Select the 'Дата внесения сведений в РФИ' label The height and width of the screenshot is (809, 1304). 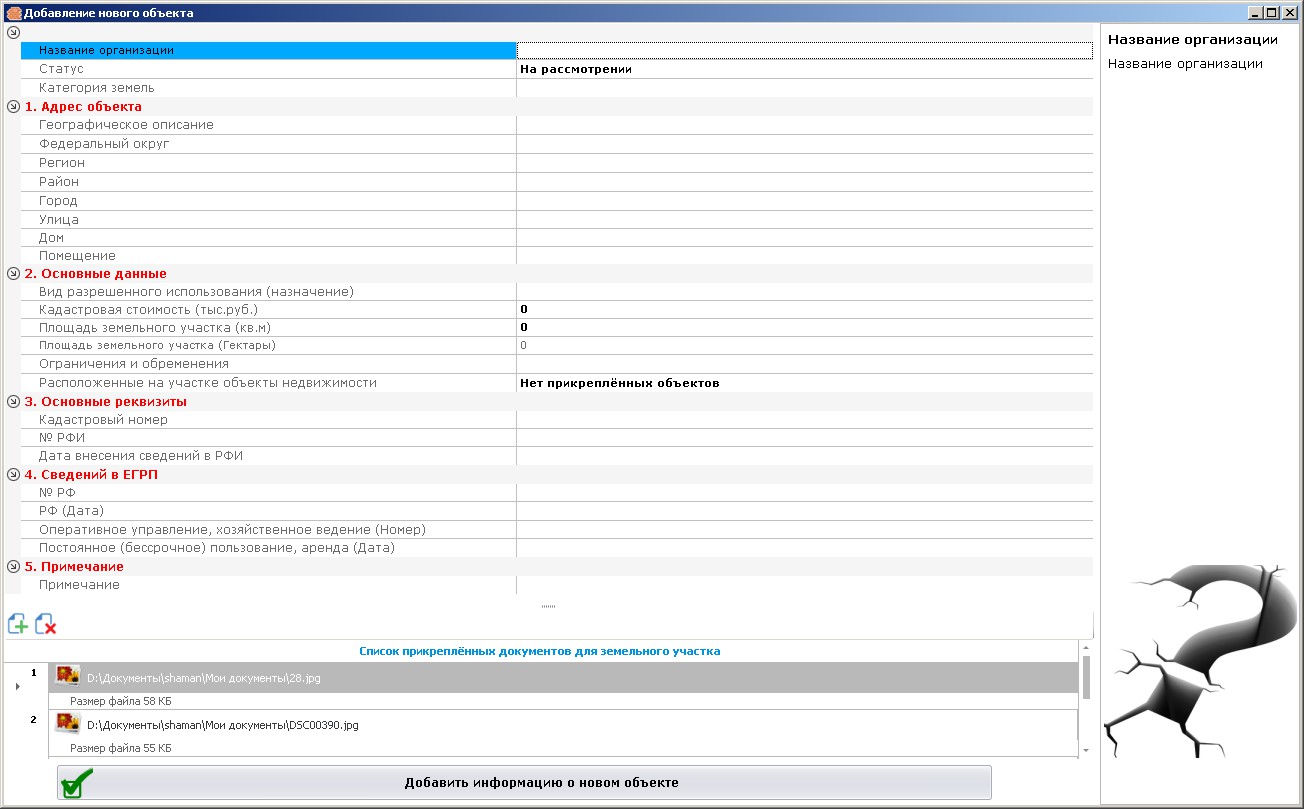(x=141, y=456)
